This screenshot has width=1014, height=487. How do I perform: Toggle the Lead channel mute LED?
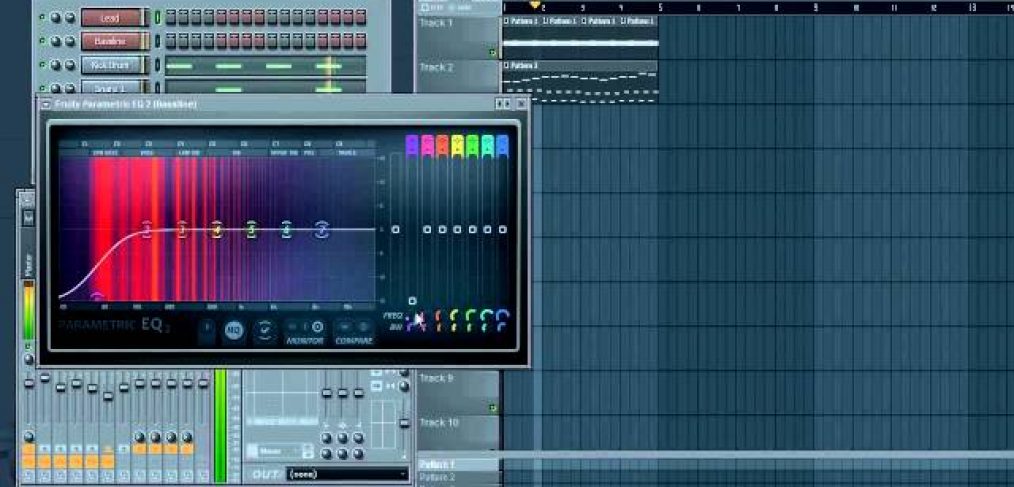[42, 17]
